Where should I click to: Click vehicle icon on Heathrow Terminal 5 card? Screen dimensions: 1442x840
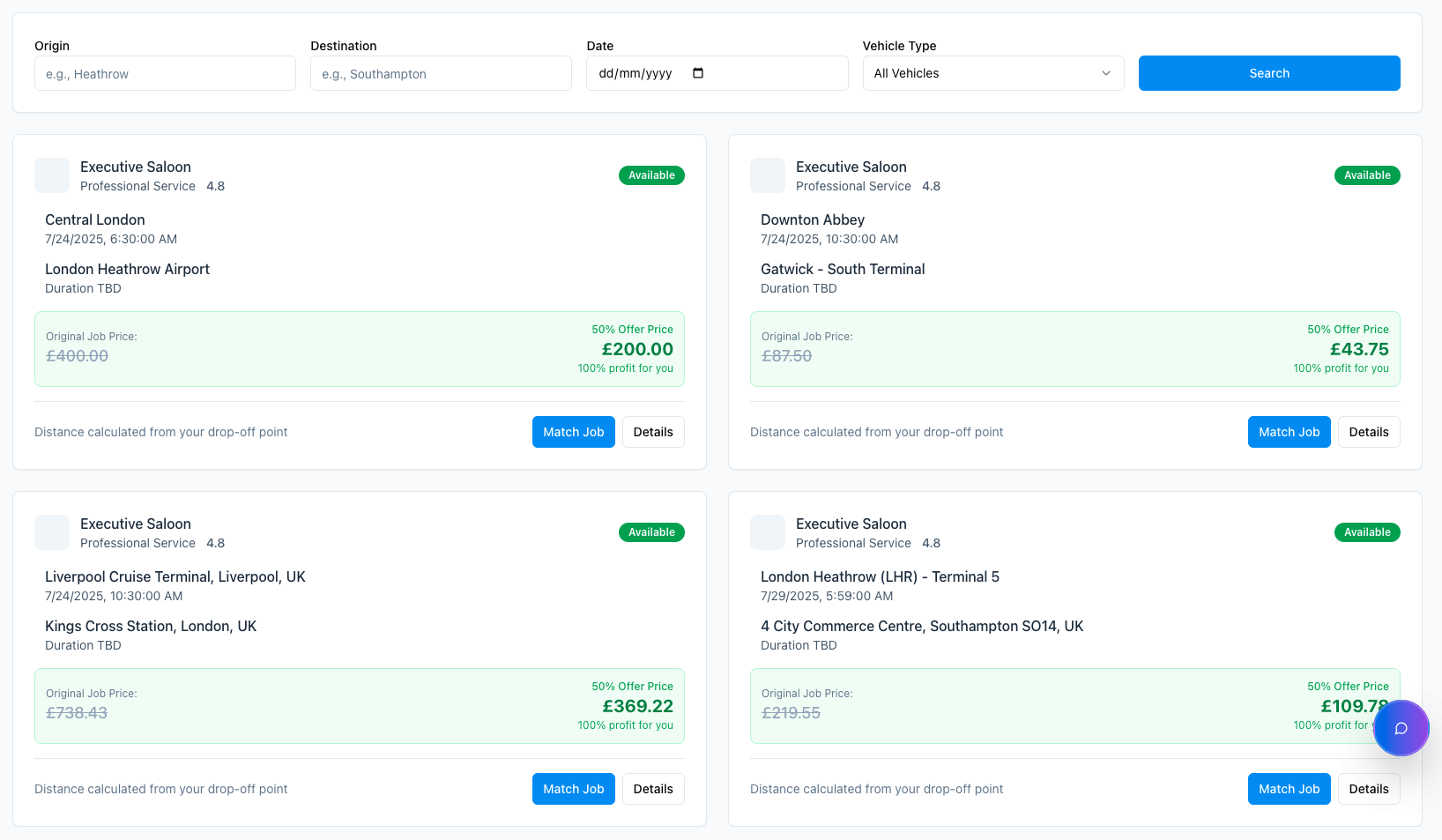768,532
